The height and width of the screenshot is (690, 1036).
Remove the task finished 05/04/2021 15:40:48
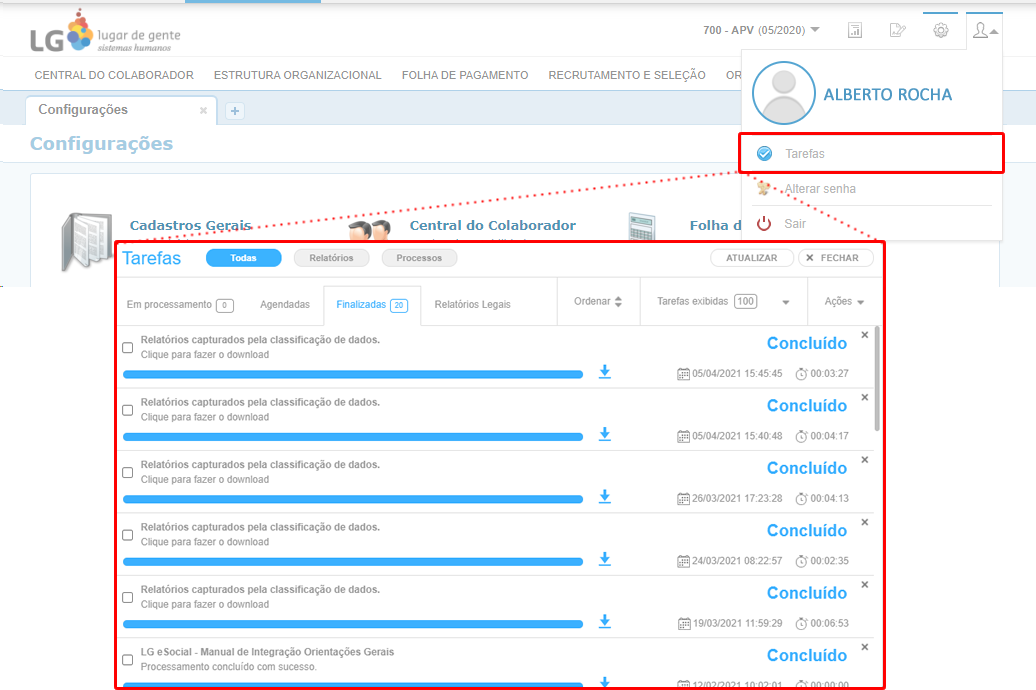[865, 397]
